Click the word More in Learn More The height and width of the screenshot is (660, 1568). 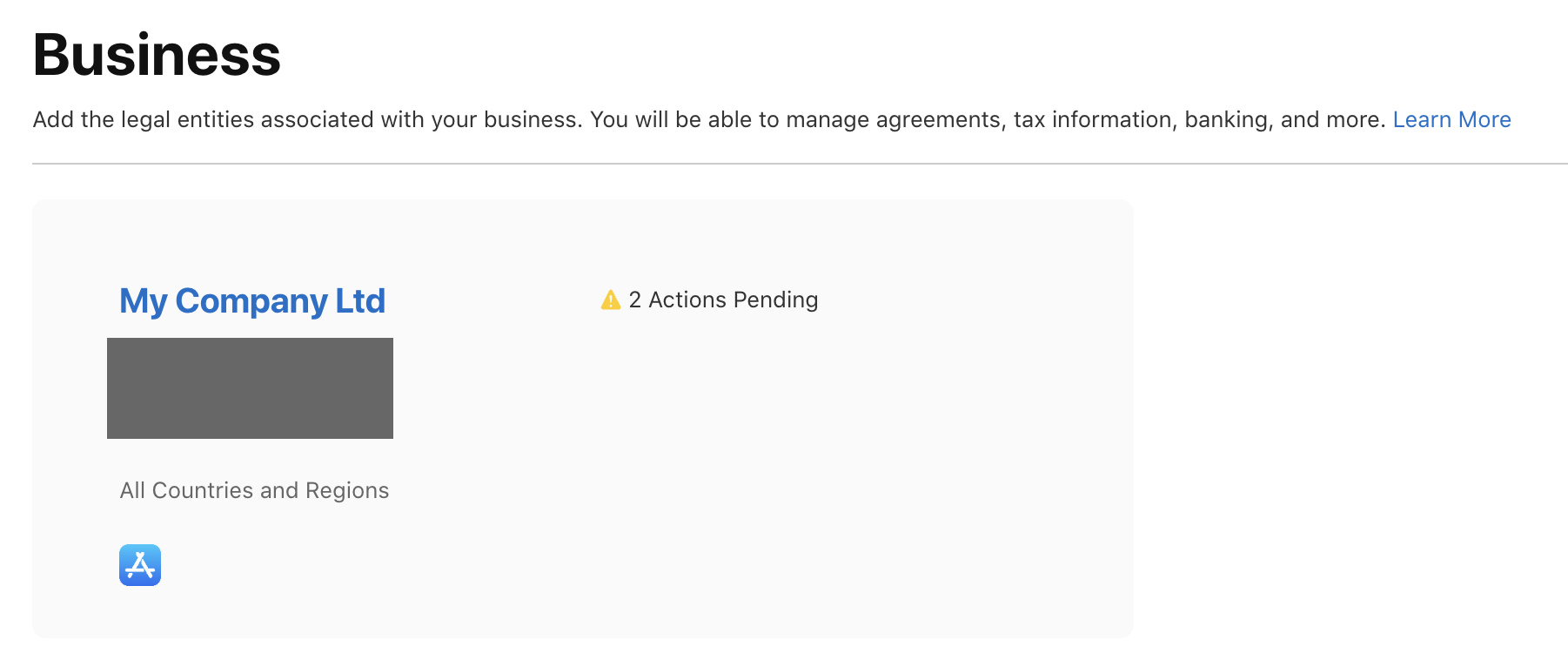pos(1484,119)
